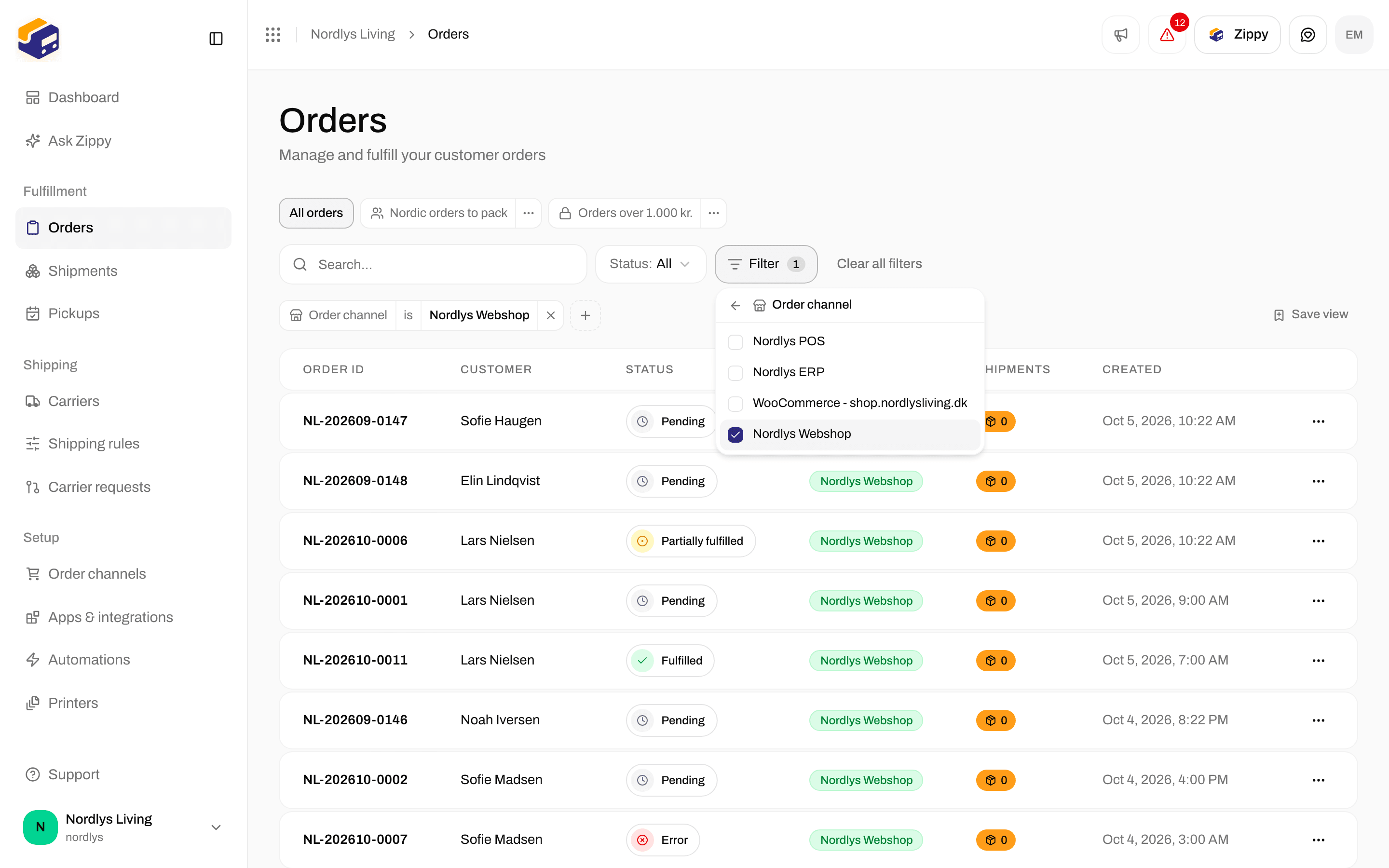The width and height of the screenshot is (1389, 868).
Task: Check the Nordlys POS channel option
Action: point(735,341)
